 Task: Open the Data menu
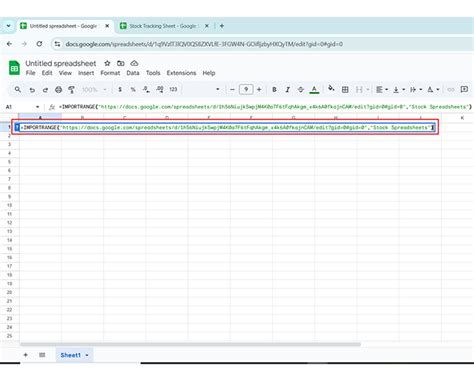pos(133,73)
